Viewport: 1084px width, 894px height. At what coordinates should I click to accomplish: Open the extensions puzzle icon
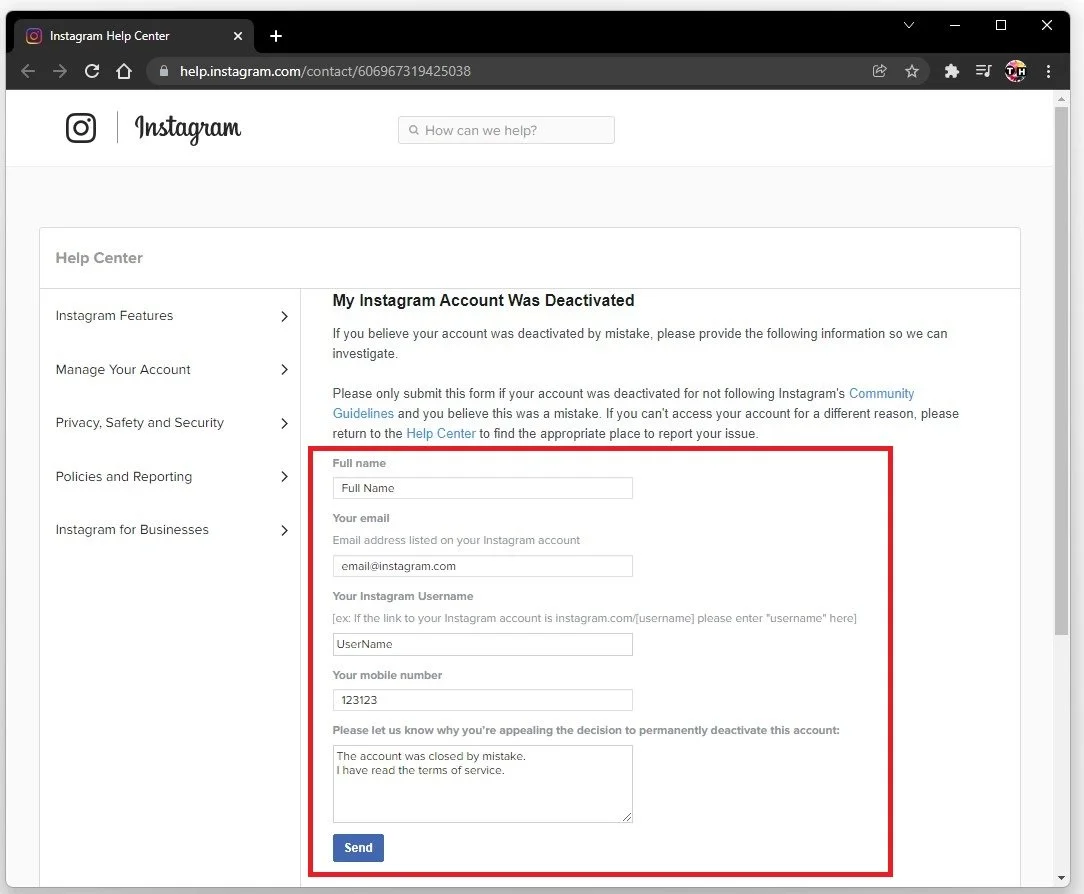pos(951,71)
